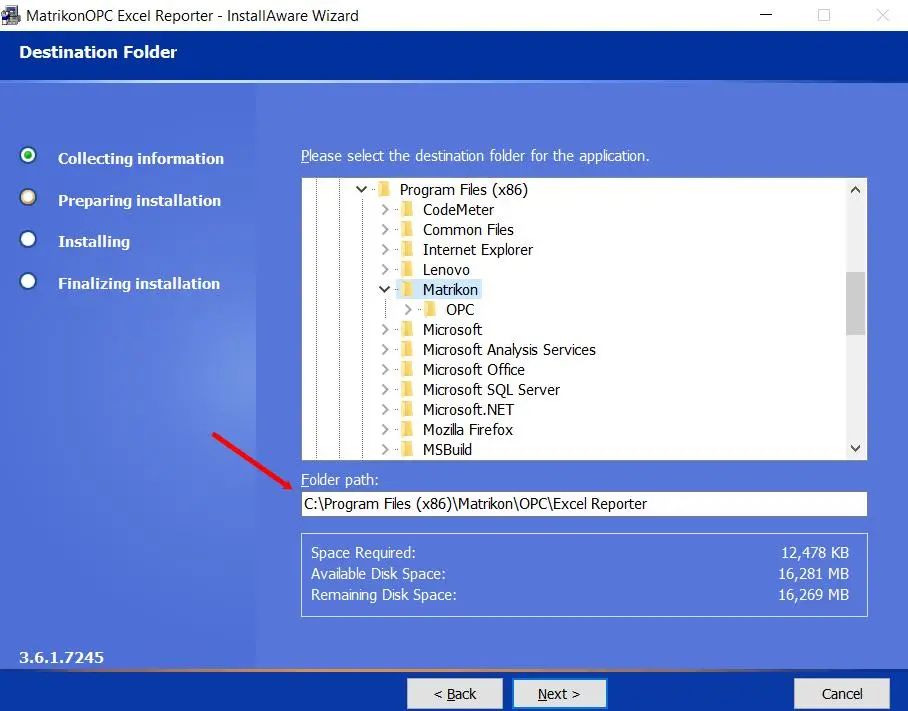Click the Microsoft.NET folder icon
This screenshot has height=711, width=908.
click(407, 409)
